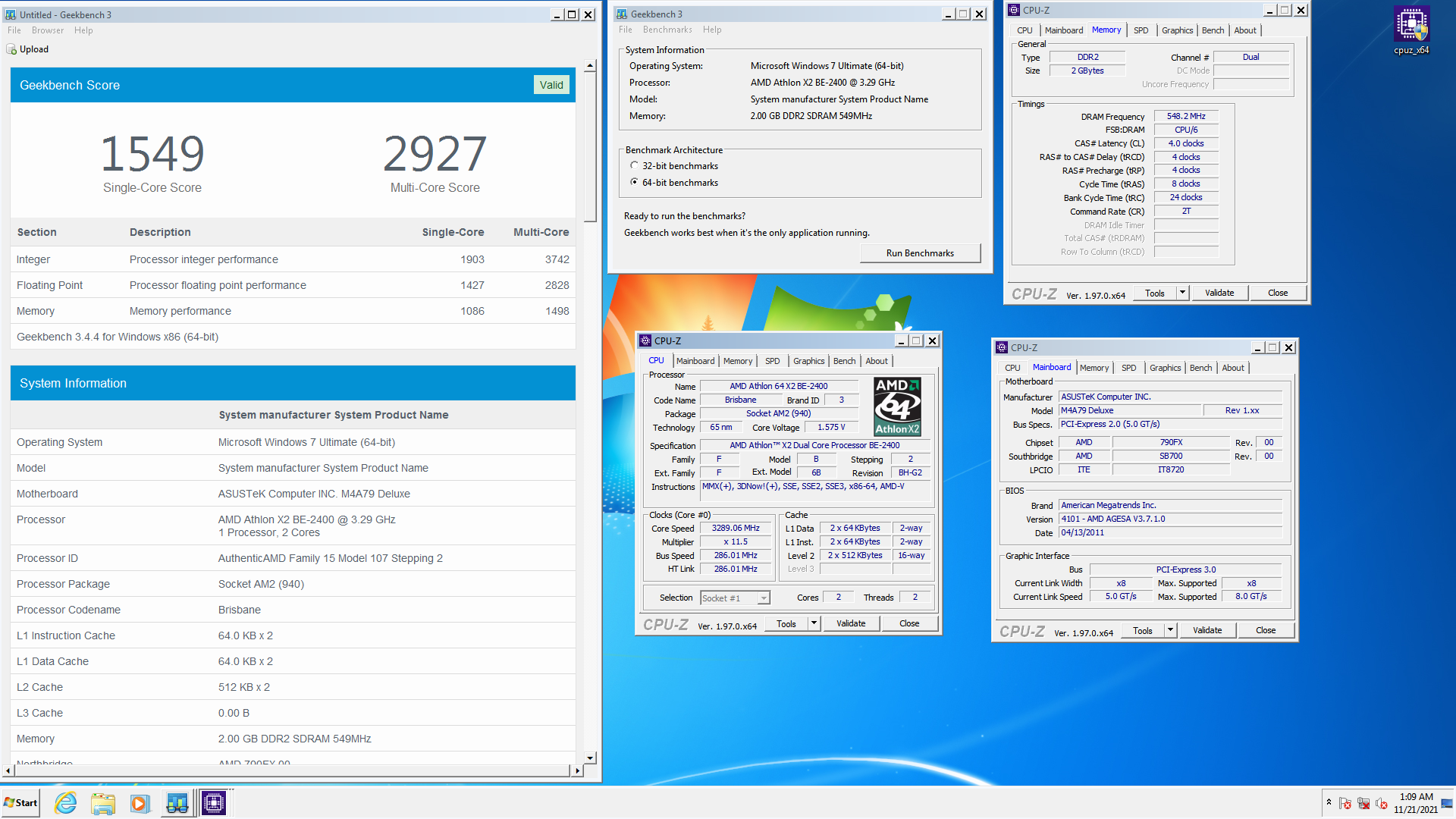This screenshot has height=819, width=1456.
Task: Click the Valid badge in Geekbench Score
Action: click(551, 85)
